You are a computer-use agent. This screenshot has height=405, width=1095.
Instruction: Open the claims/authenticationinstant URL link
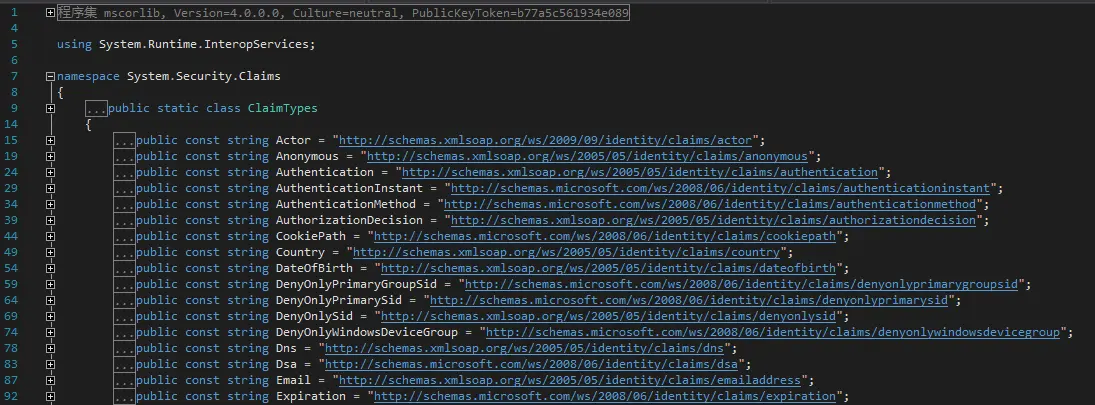click(x=720, y=189)
